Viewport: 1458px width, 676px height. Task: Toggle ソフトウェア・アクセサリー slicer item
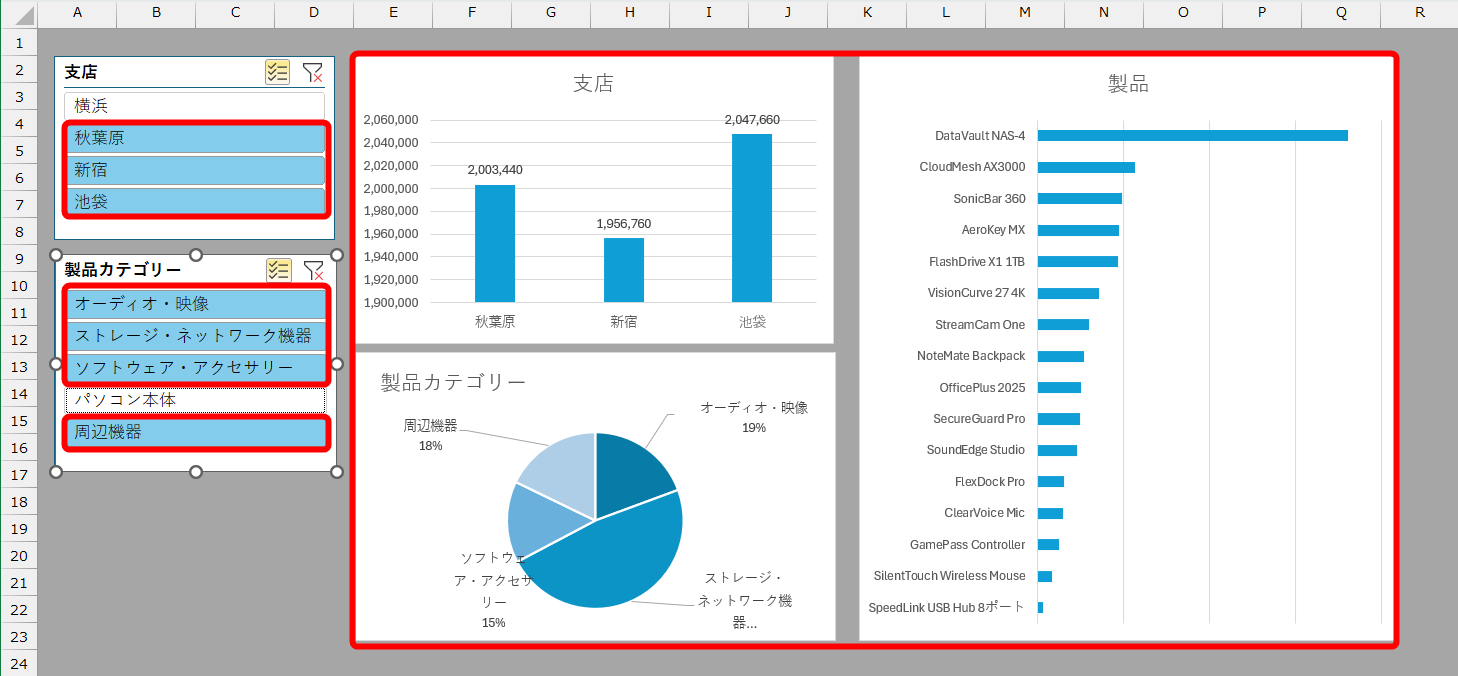tap(196, 368)
